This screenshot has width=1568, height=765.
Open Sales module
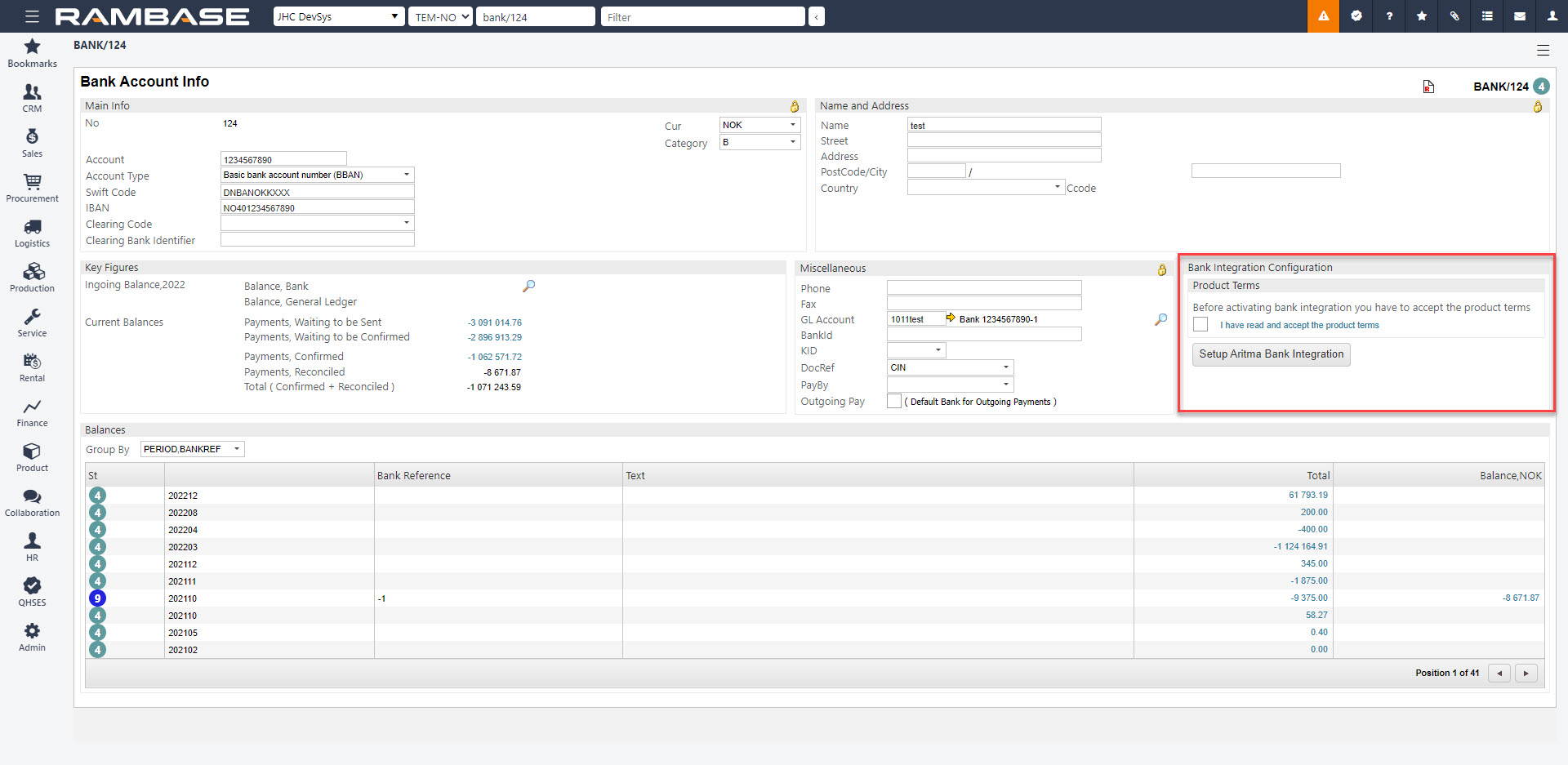(x=32, y=143)
